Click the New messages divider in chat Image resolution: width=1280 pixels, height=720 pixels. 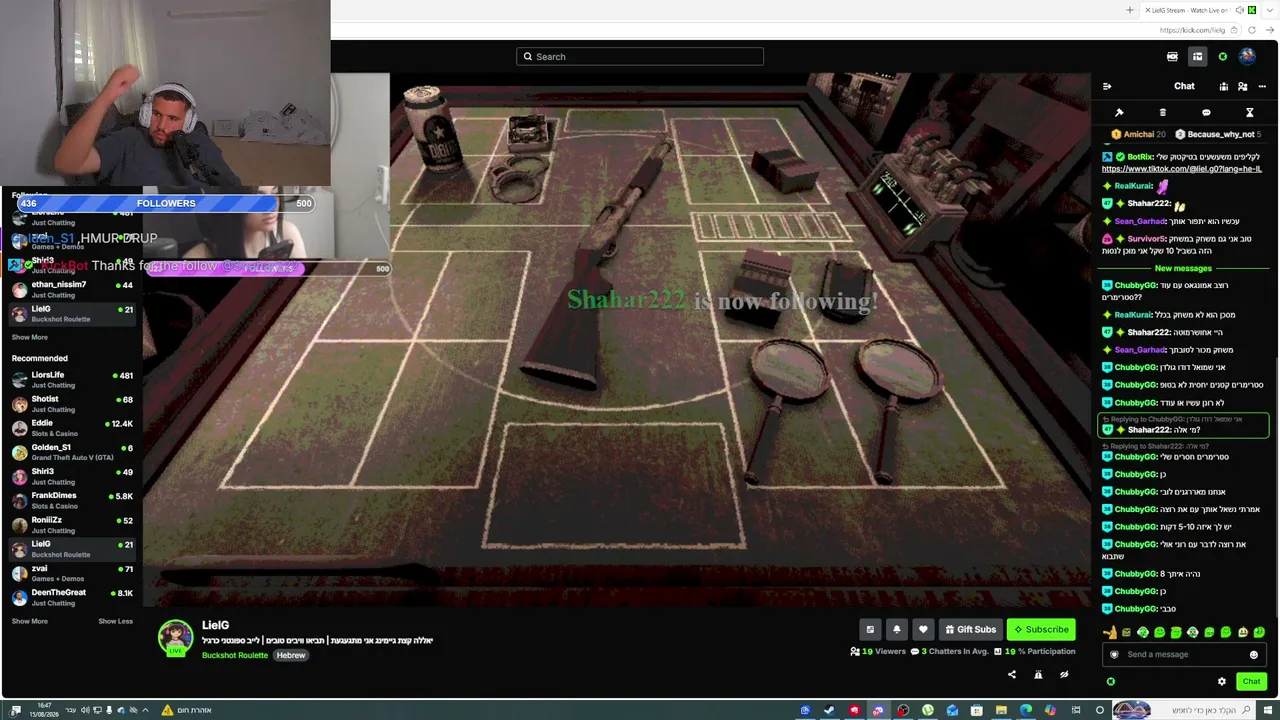1183,268
